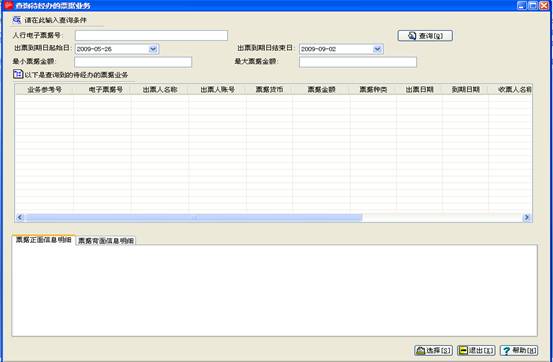Image resolution: width=553 pixels, height=362 pixels.
Task: Click the 票据货币 column header
Action: click(269, 90)
